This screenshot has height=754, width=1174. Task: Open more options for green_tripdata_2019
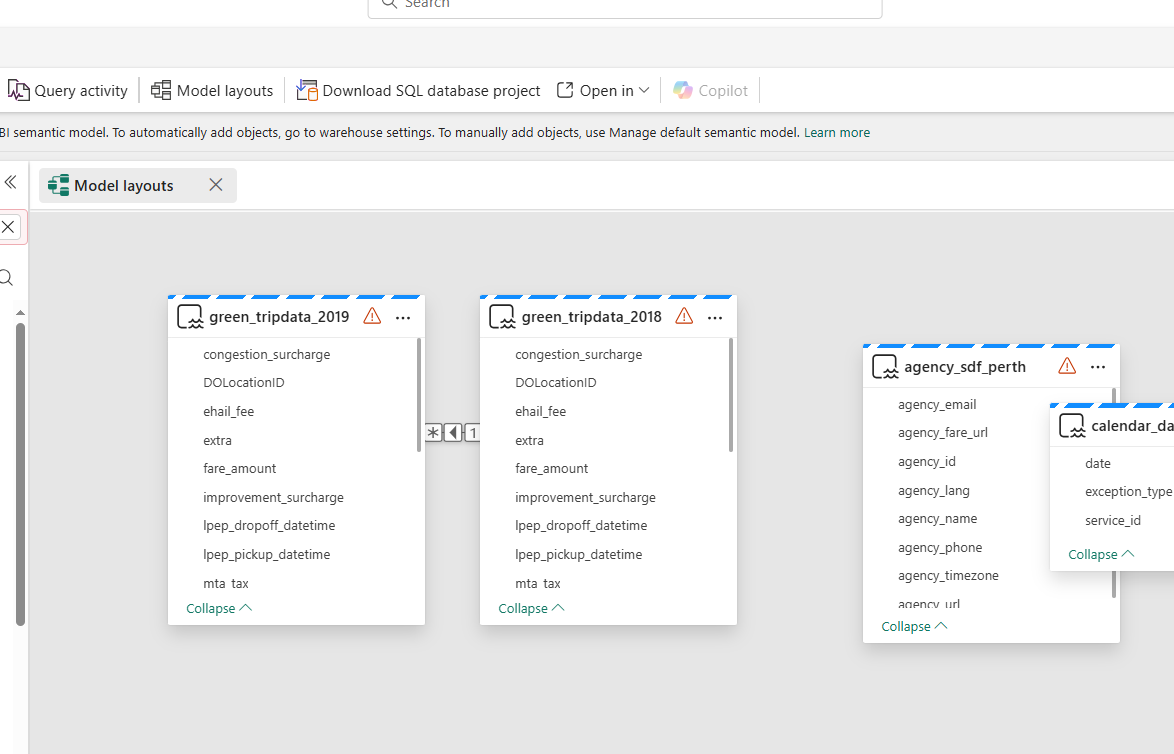[403, 317]
